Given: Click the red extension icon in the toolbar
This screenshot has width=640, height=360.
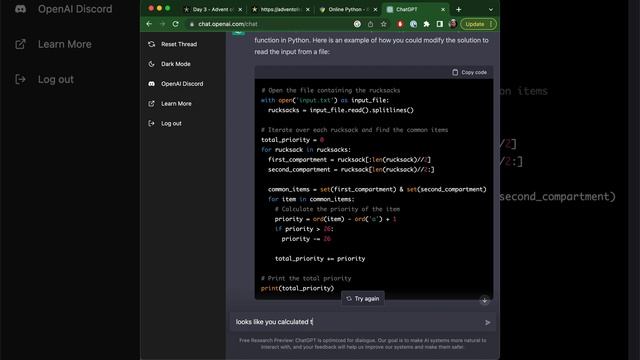Looking at the screenshot, I should click(x=400, y=24).
